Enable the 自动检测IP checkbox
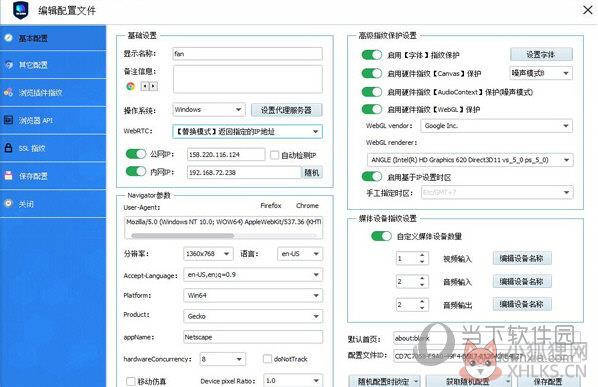Screen dimensions: 598x387 tap(274, 155)
